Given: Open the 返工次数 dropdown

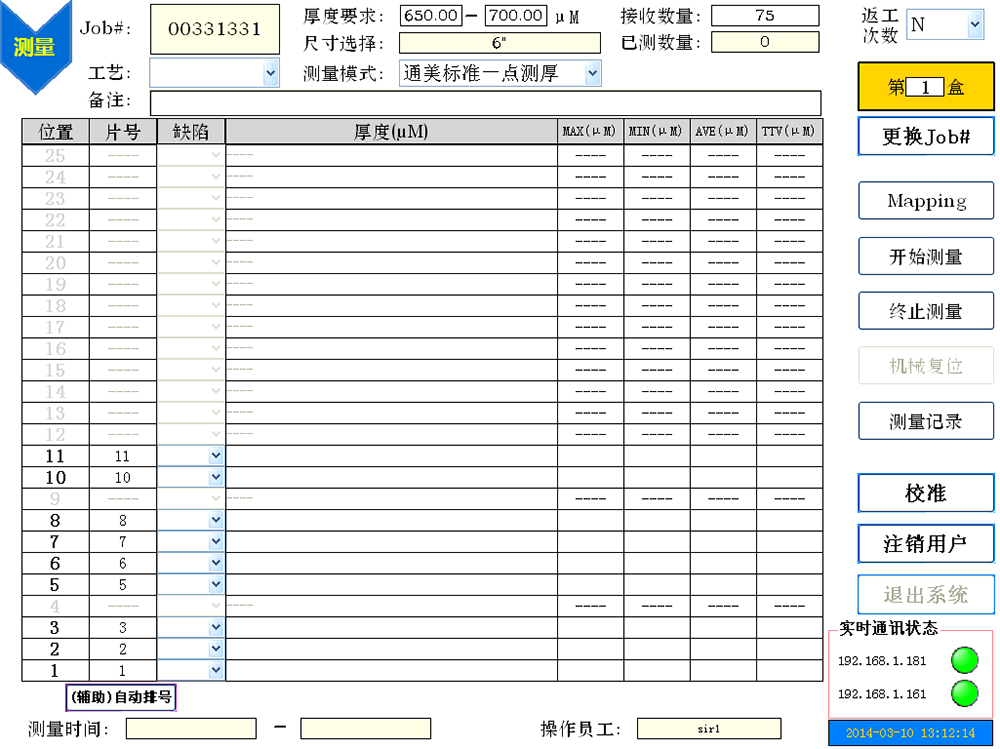Looking at the screenshot, I should [974, 25].
